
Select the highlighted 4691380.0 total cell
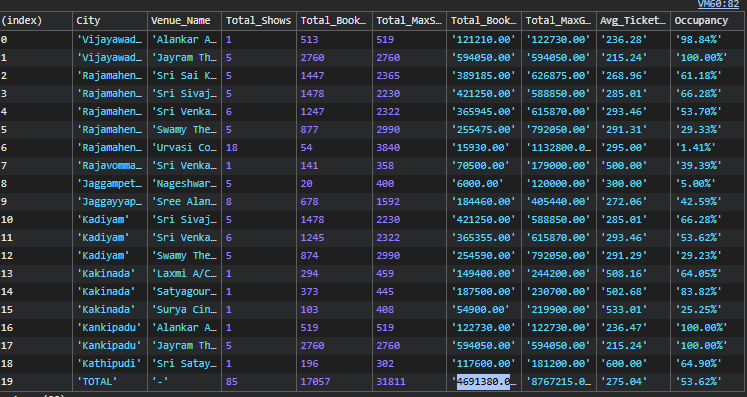coord(483,382)
